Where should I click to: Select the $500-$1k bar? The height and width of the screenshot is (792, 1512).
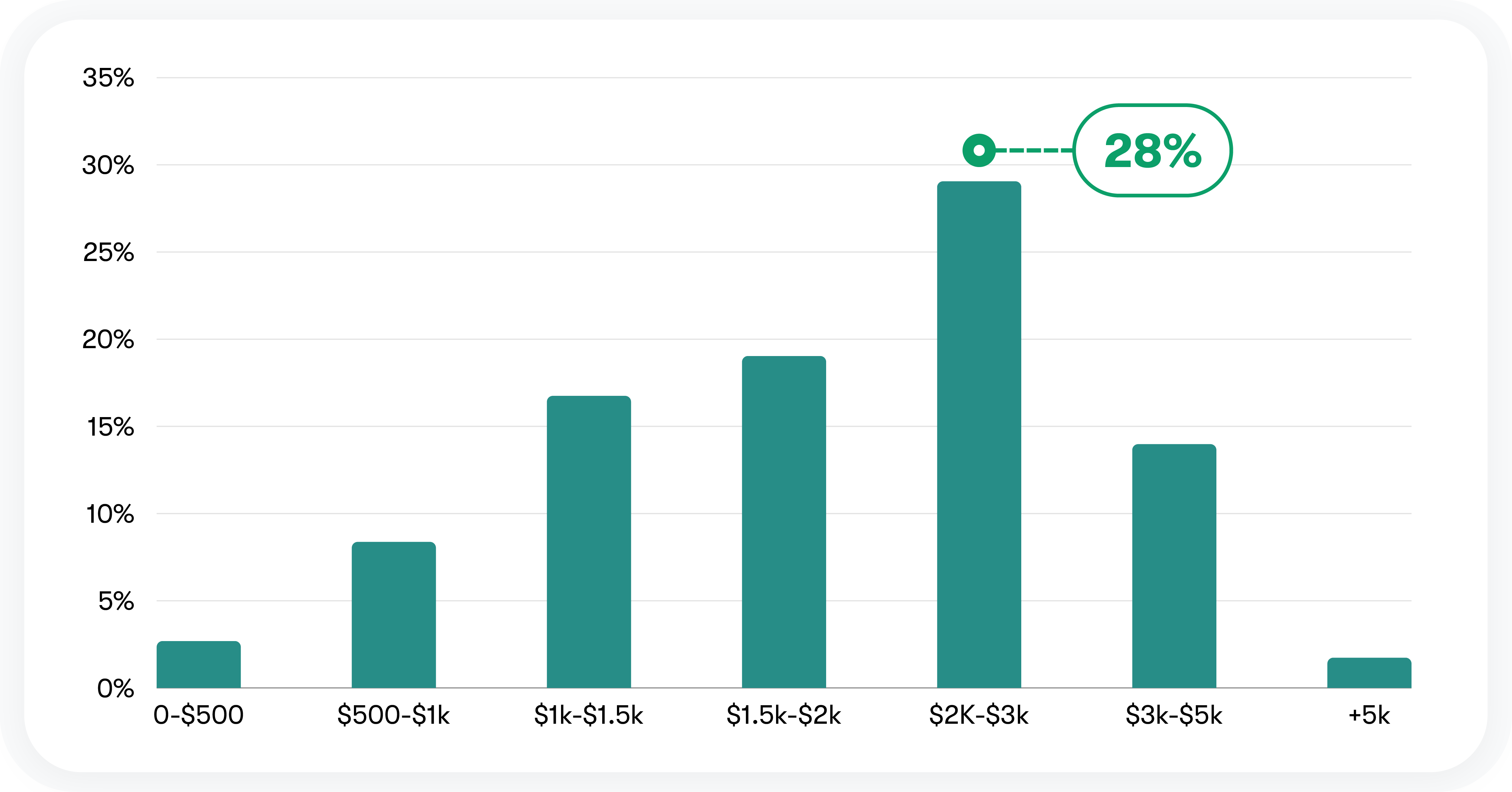tap(393, 615)
